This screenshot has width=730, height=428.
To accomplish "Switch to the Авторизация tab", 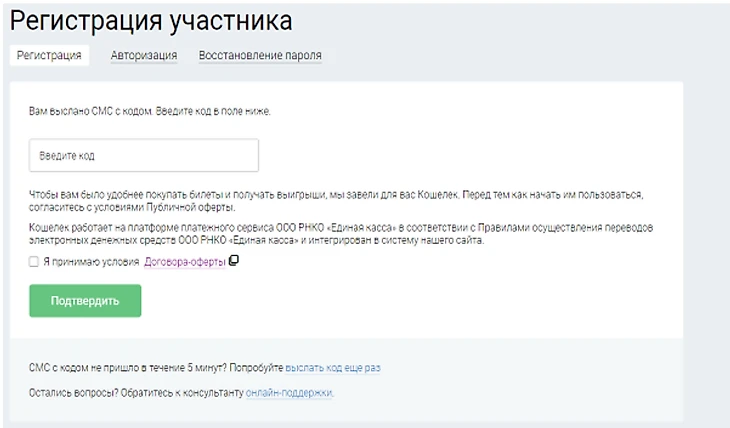I will 144,55.
